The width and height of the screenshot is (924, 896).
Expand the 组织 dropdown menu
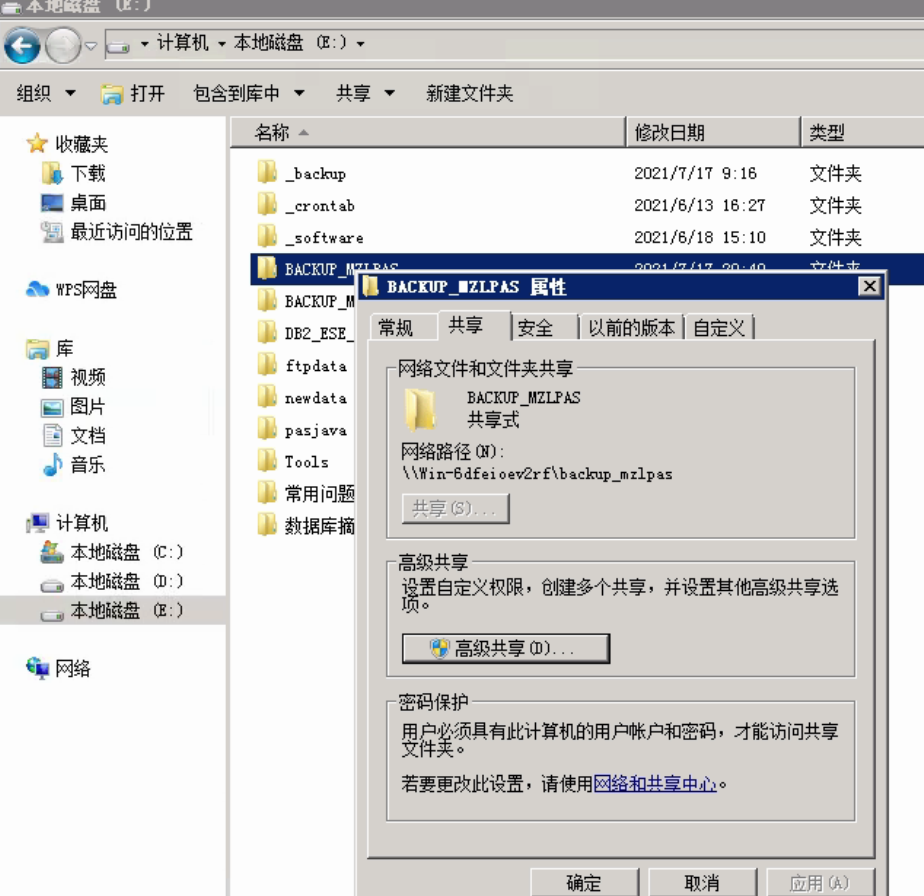[x=46, y=93]
